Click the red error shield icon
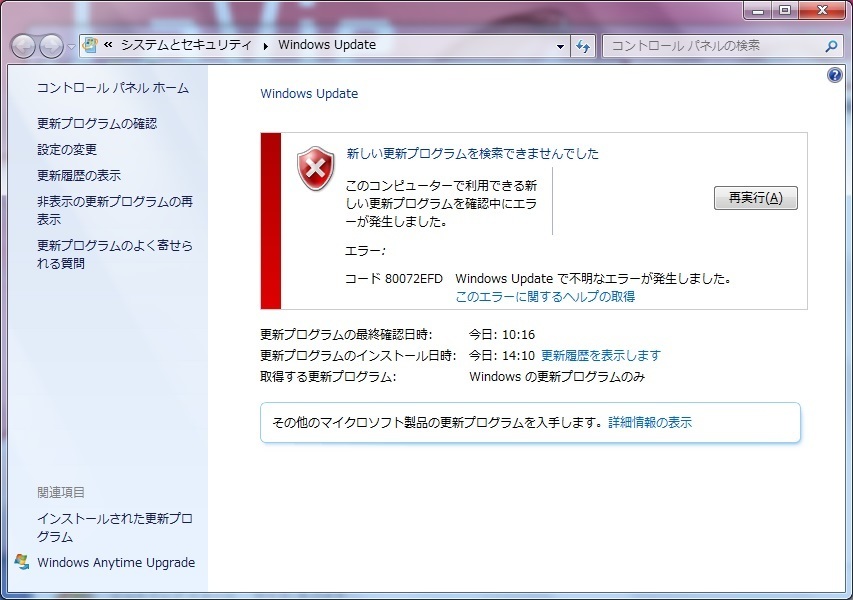 (x=315, y=170)
